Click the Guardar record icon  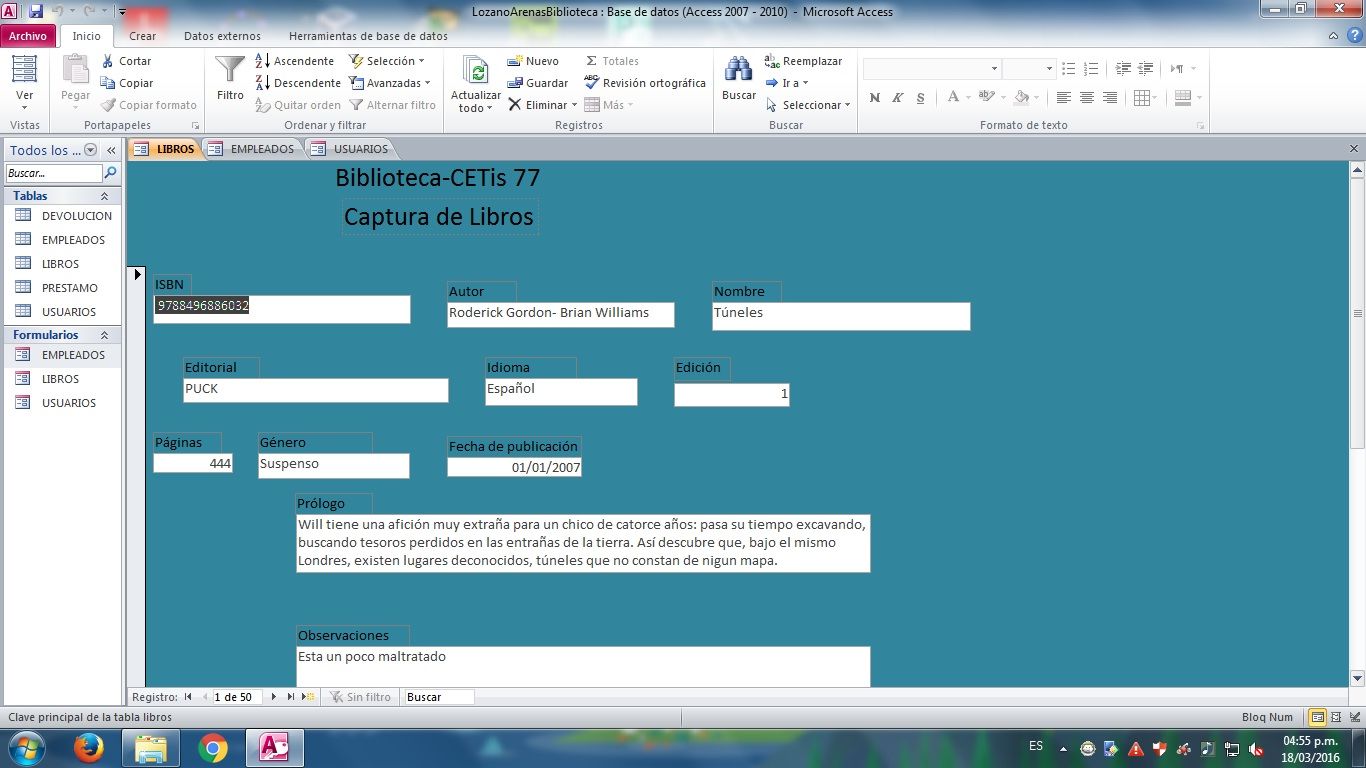point(516,83)
